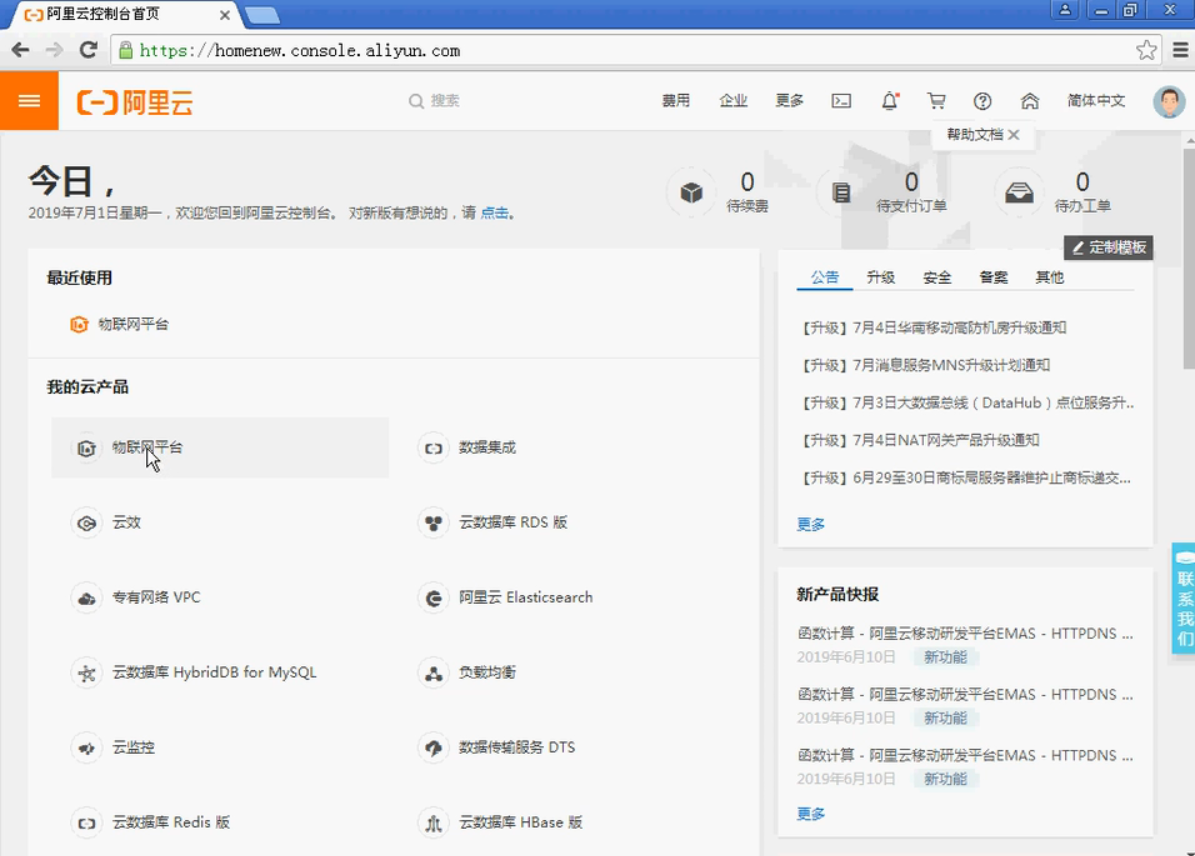Open the 7月4日华南移动高防机房升级通知 announcement
Image resolution: width=1195 pixels, height=856 pixels.
[934, 328]
